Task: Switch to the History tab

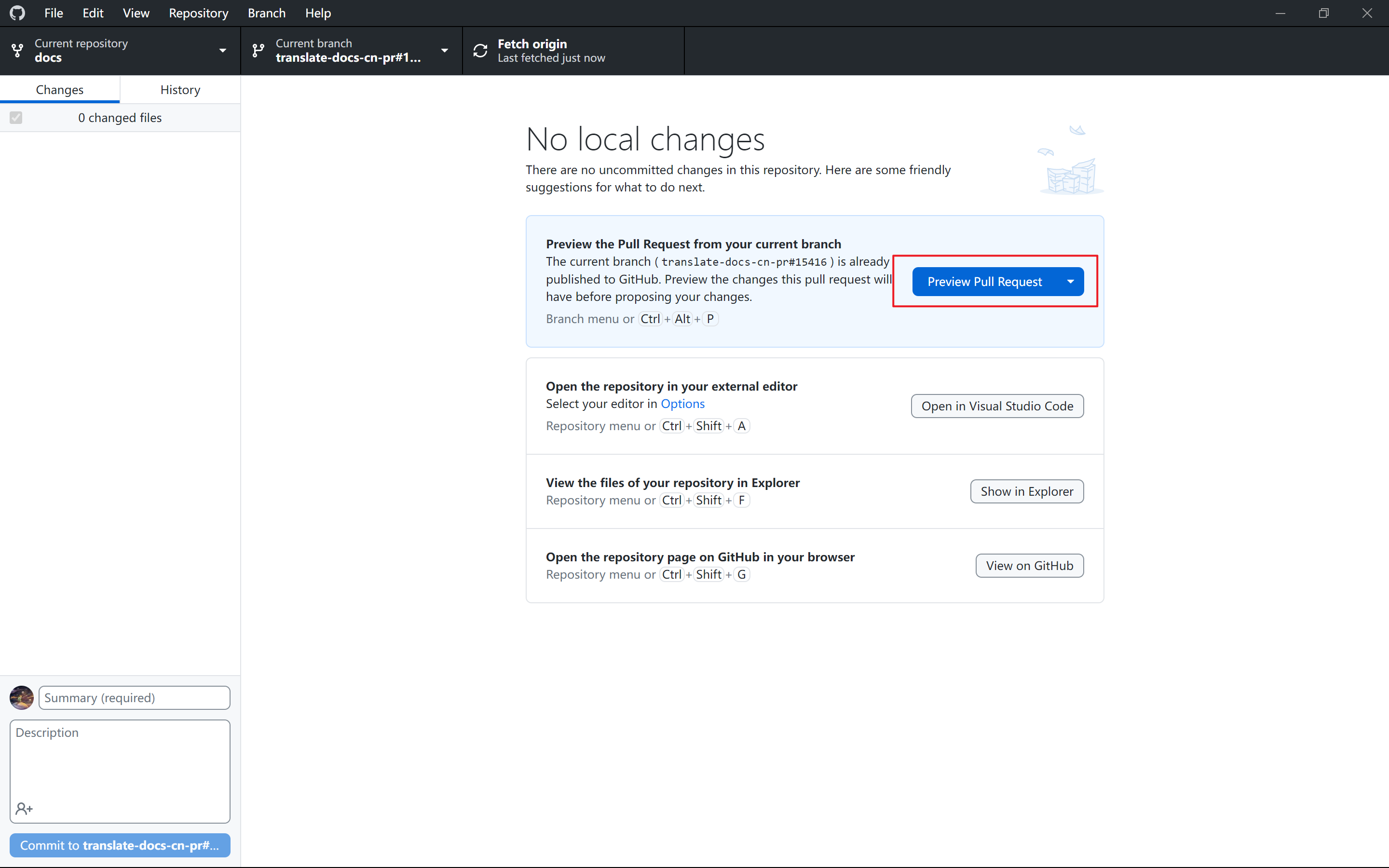Action: [180, 90]
